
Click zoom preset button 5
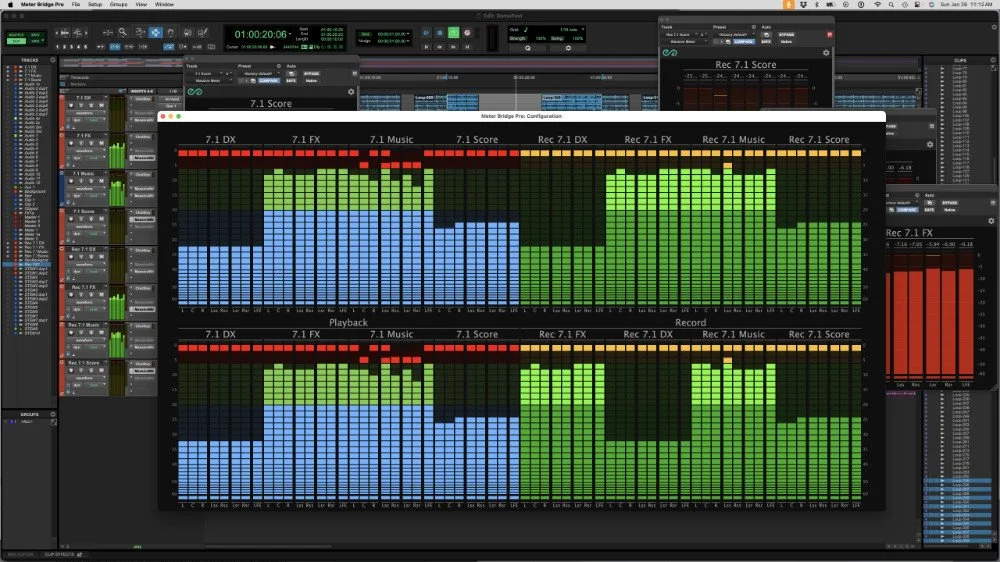point(86,47)
